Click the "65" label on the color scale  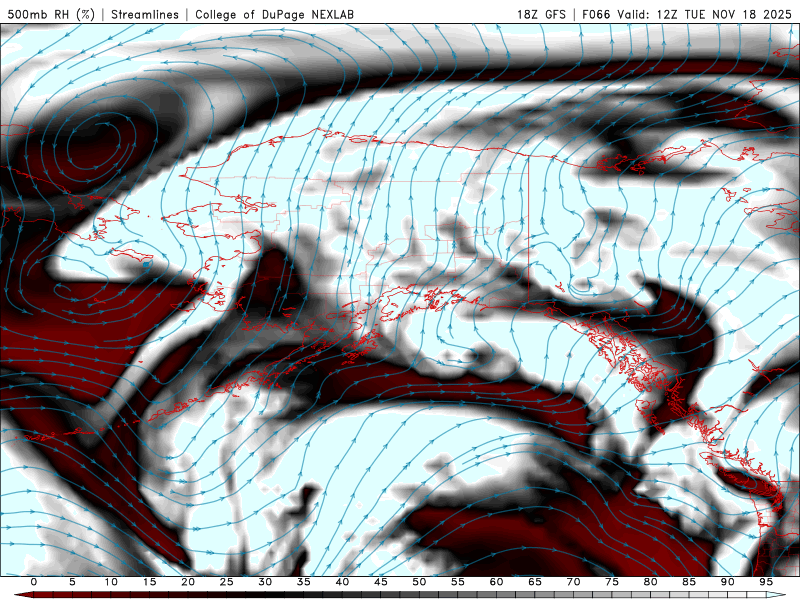tap(535, 582)
